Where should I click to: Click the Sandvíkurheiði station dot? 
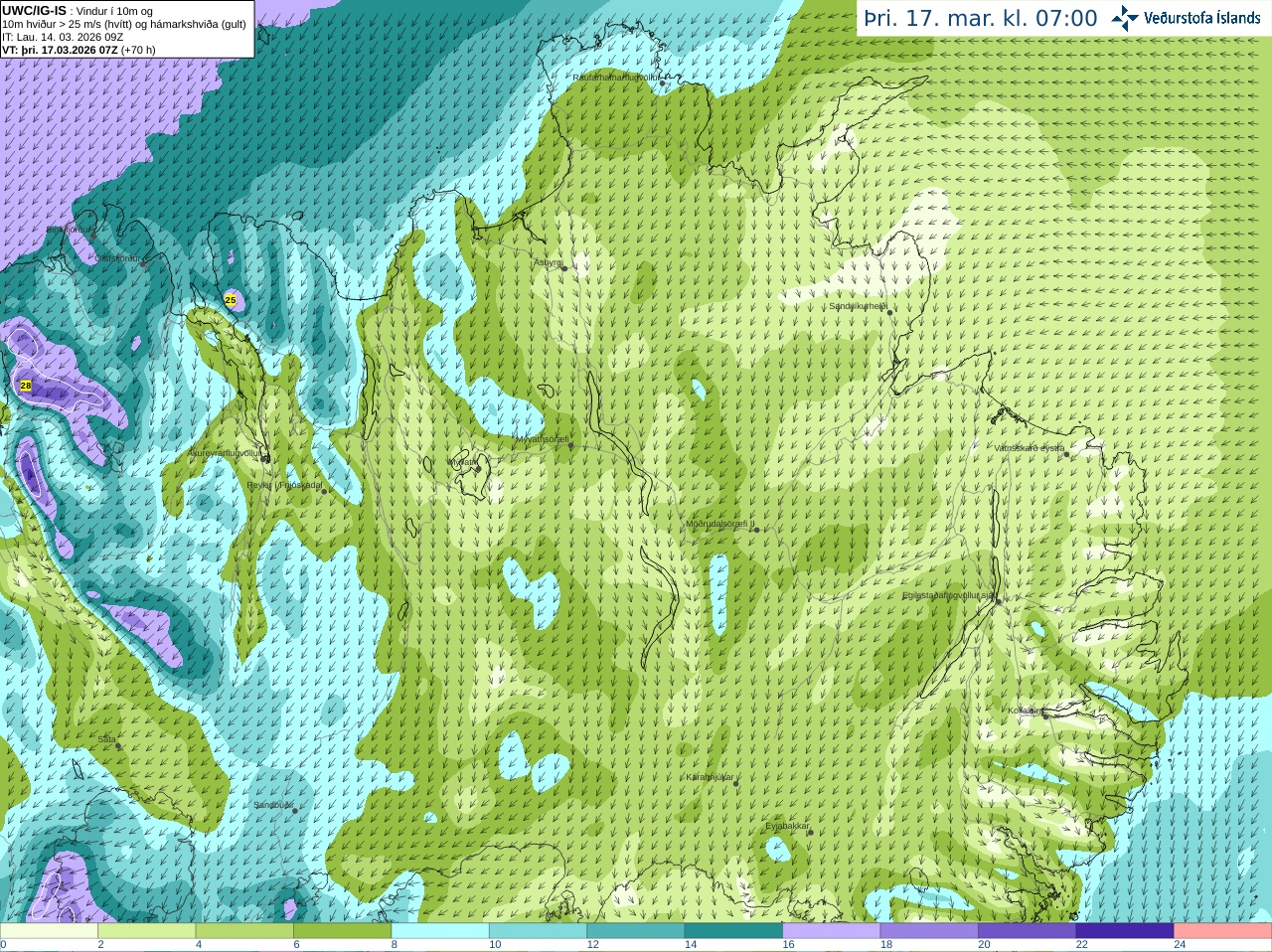[889, 312]
